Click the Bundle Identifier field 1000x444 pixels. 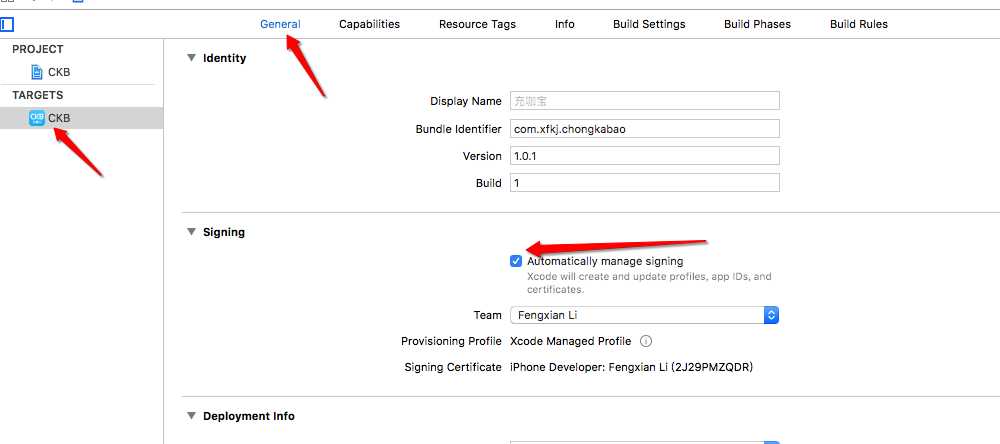point(645,128)
